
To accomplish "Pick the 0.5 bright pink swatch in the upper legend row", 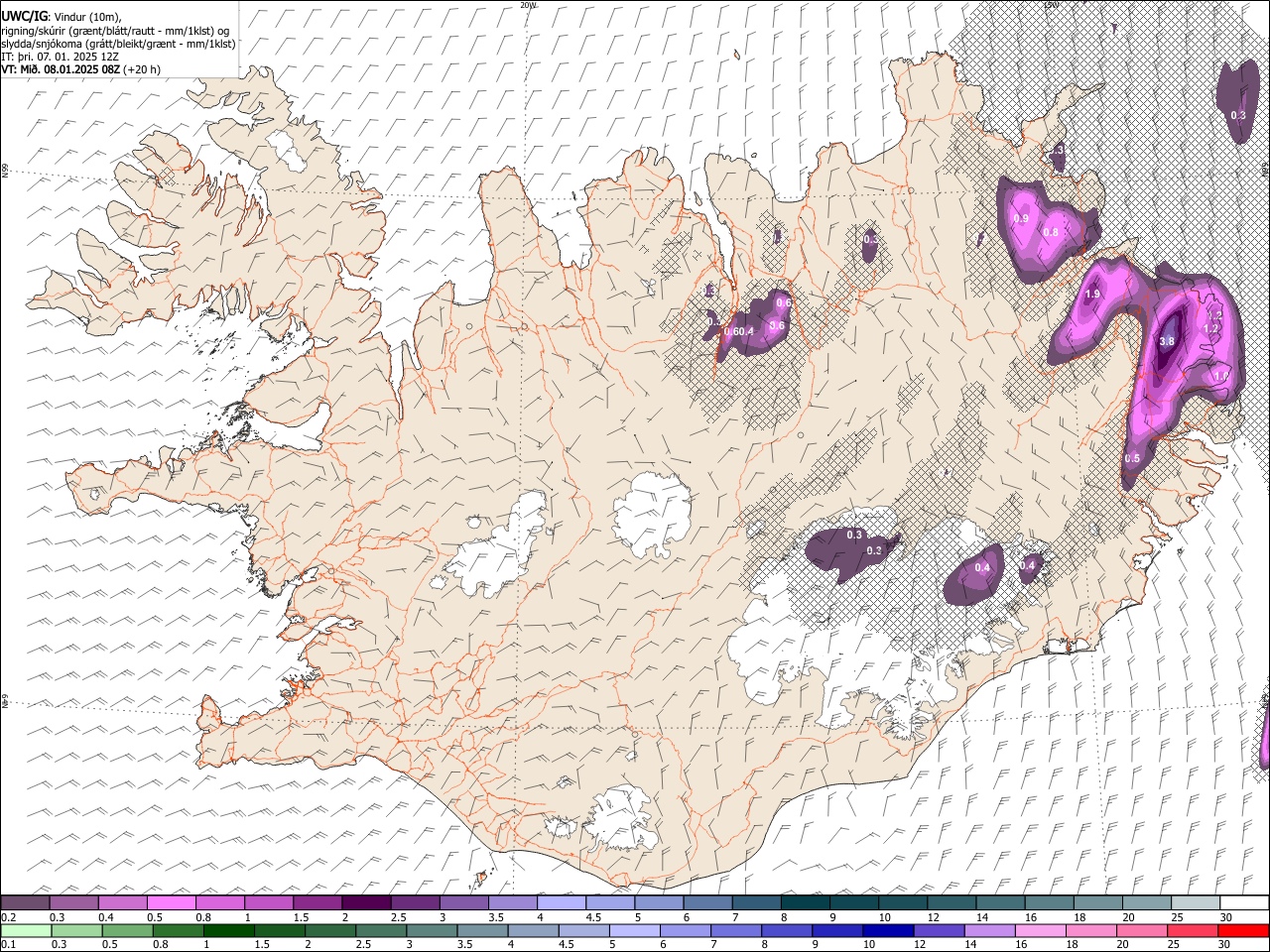I will (172, 903).
